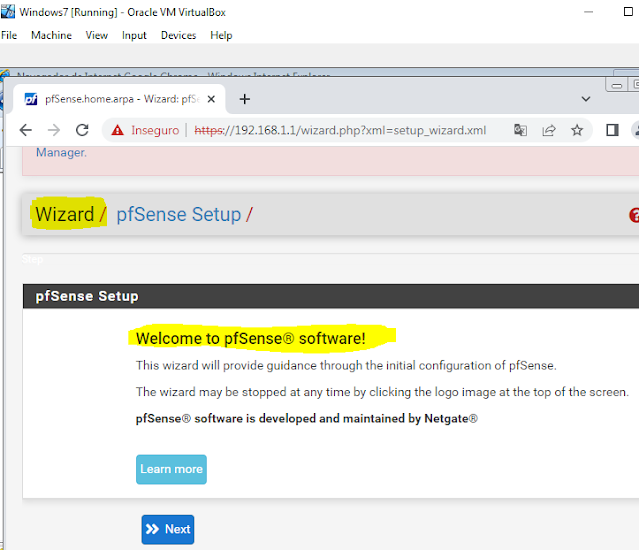This screenshot has height=550, width=639.
Task: Maximize the VirtualBox window
Action: tap(628, 12)
